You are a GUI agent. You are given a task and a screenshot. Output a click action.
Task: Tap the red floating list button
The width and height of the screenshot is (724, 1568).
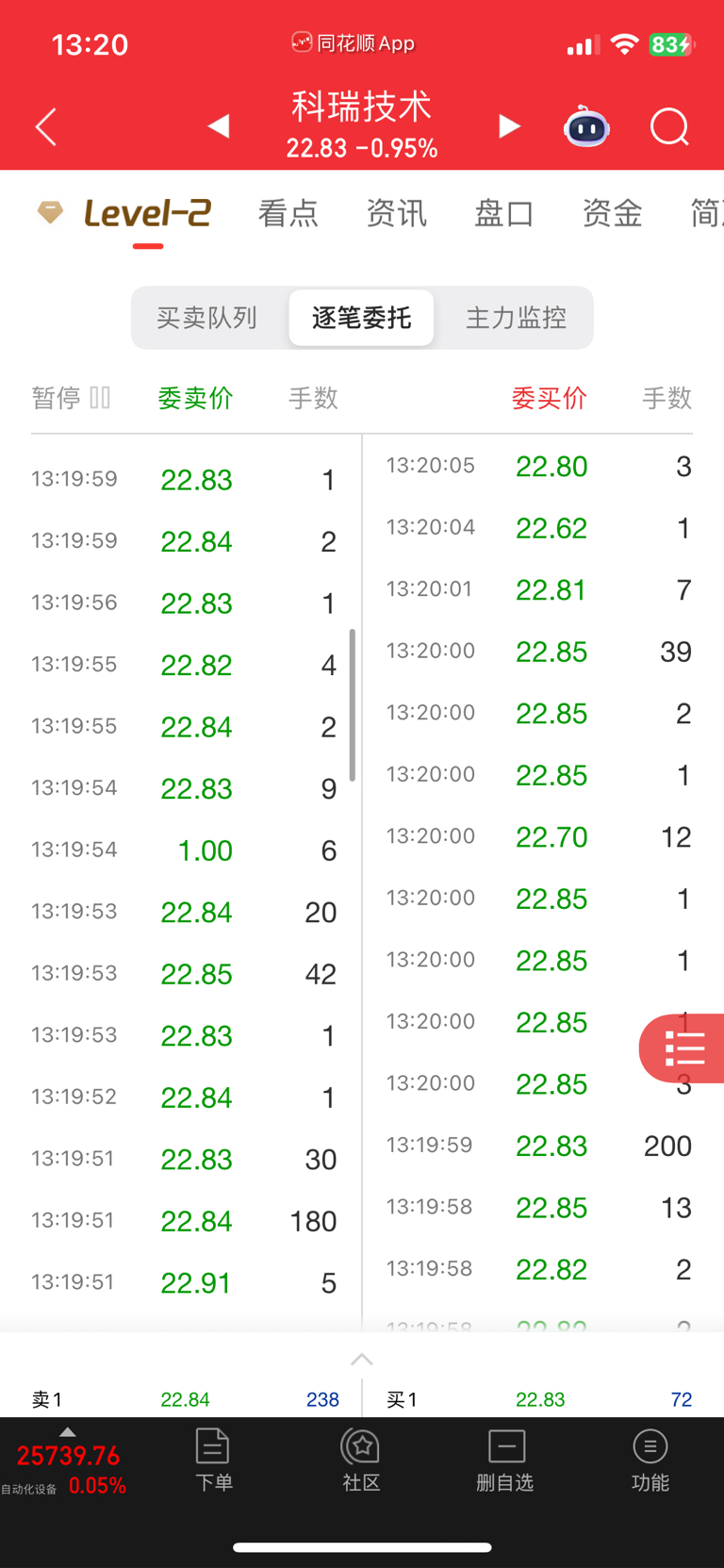point(684,1048)
